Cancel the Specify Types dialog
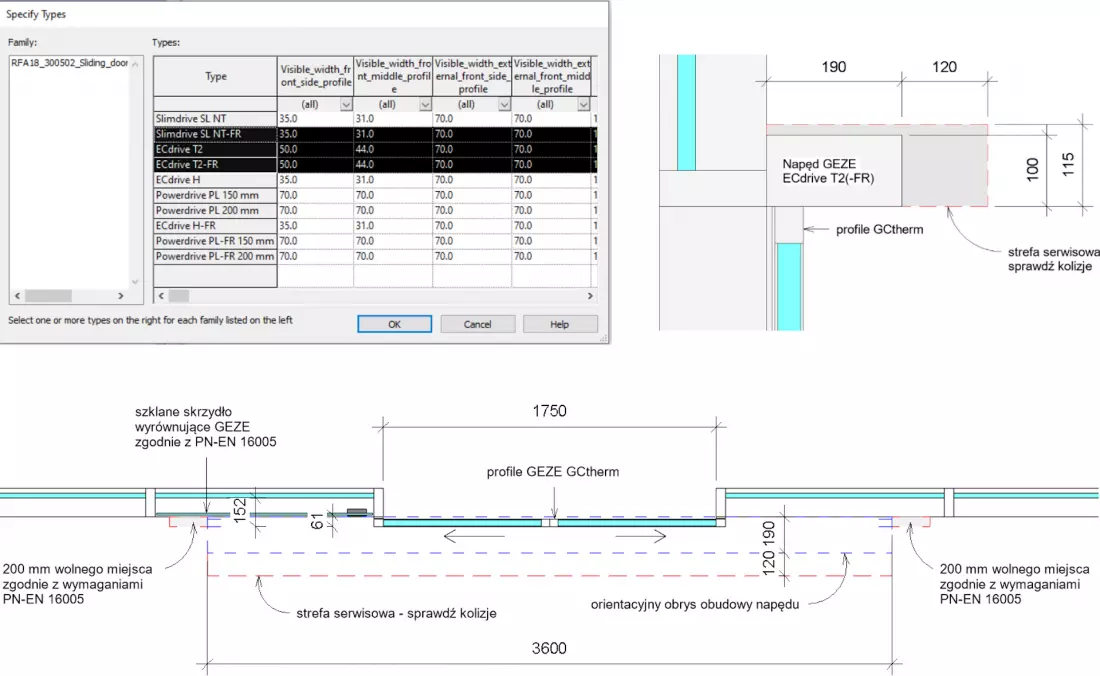 point(478,324)
